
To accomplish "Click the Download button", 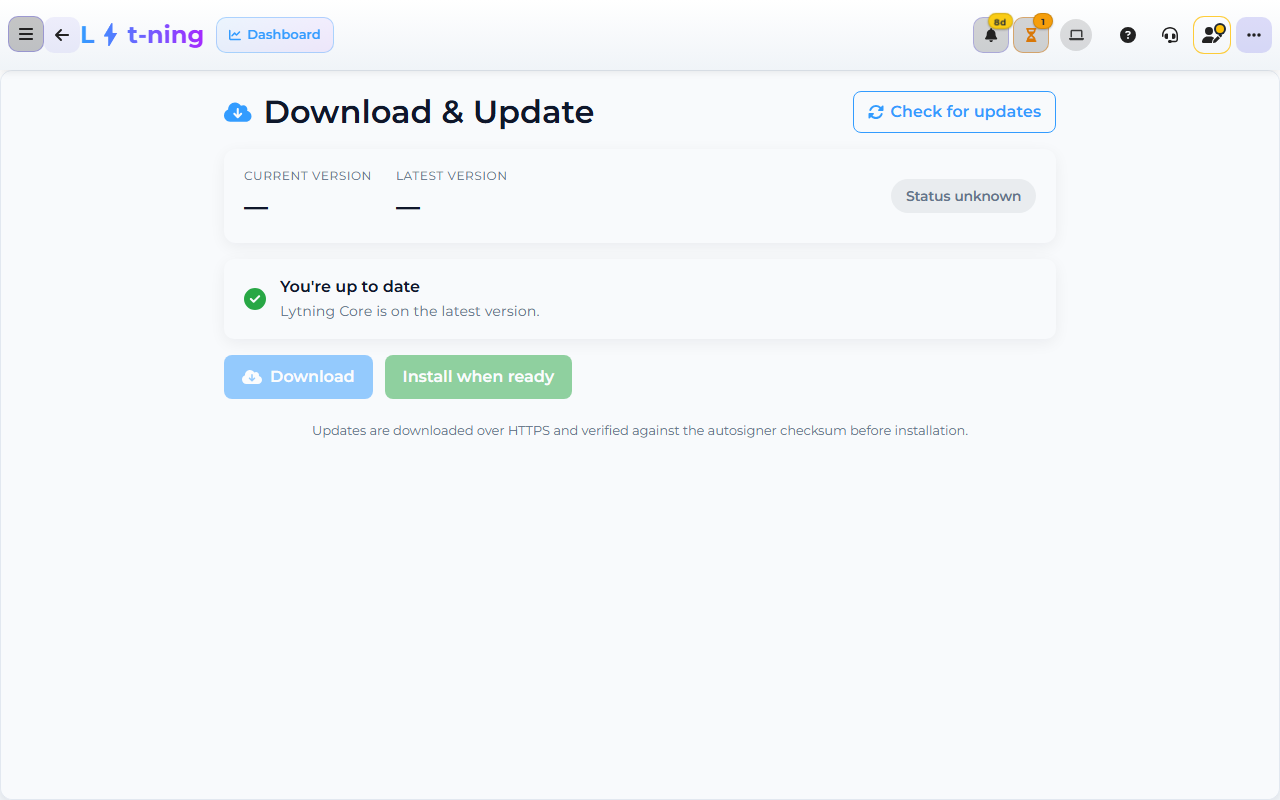I will (298, 377).
